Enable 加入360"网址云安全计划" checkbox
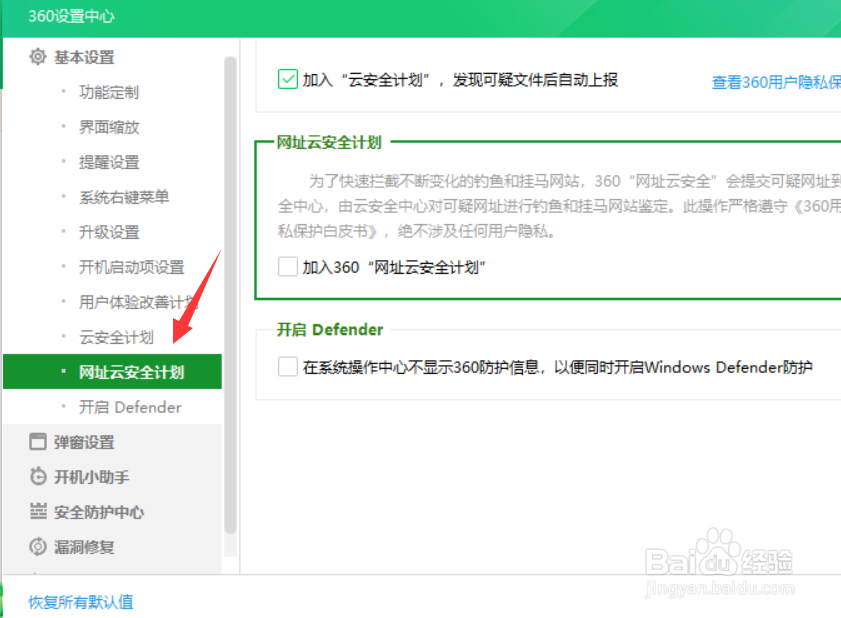The image size is (841, 618). point(288,267)
